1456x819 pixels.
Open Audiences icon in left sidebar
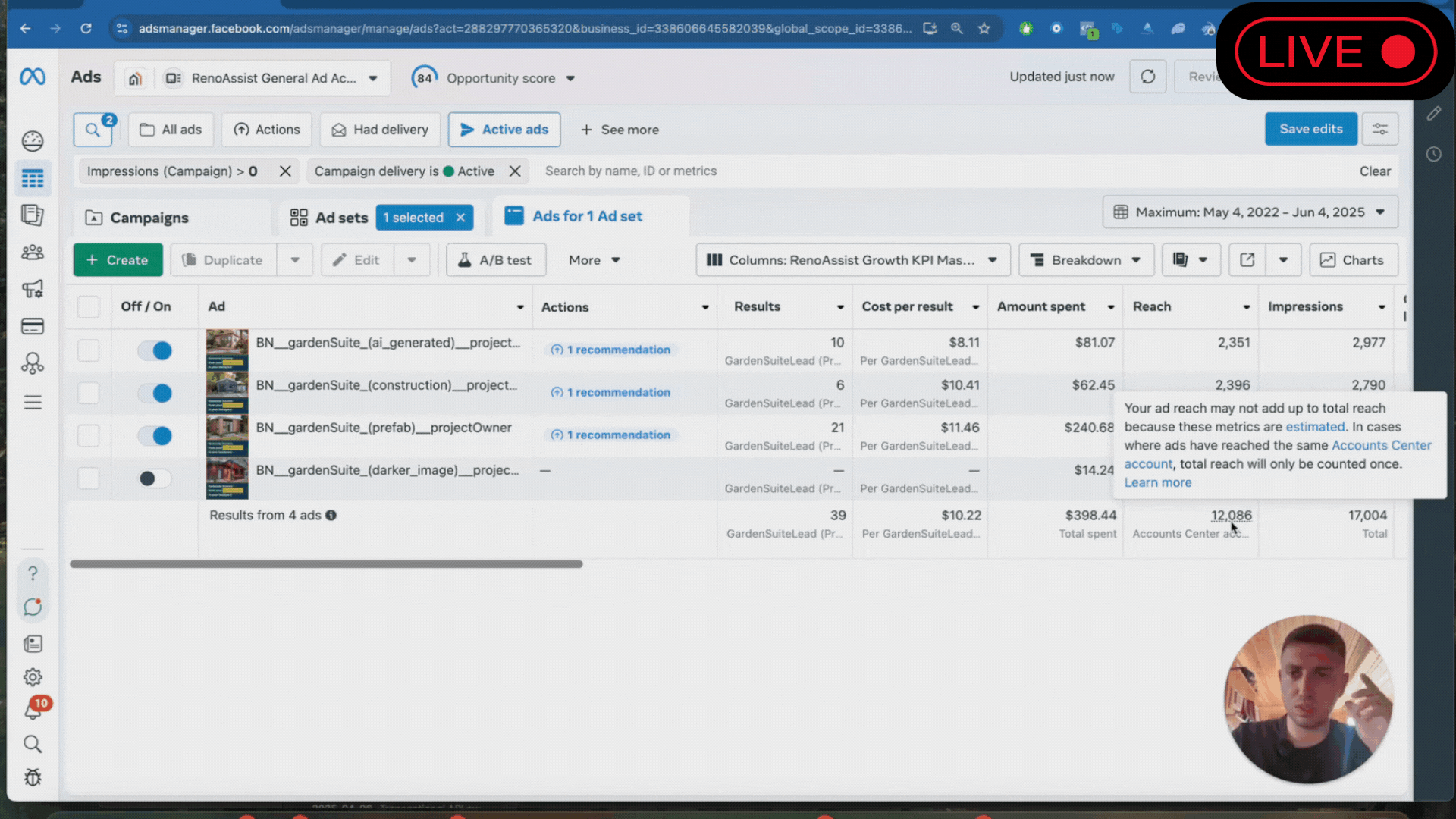point(33,253)
